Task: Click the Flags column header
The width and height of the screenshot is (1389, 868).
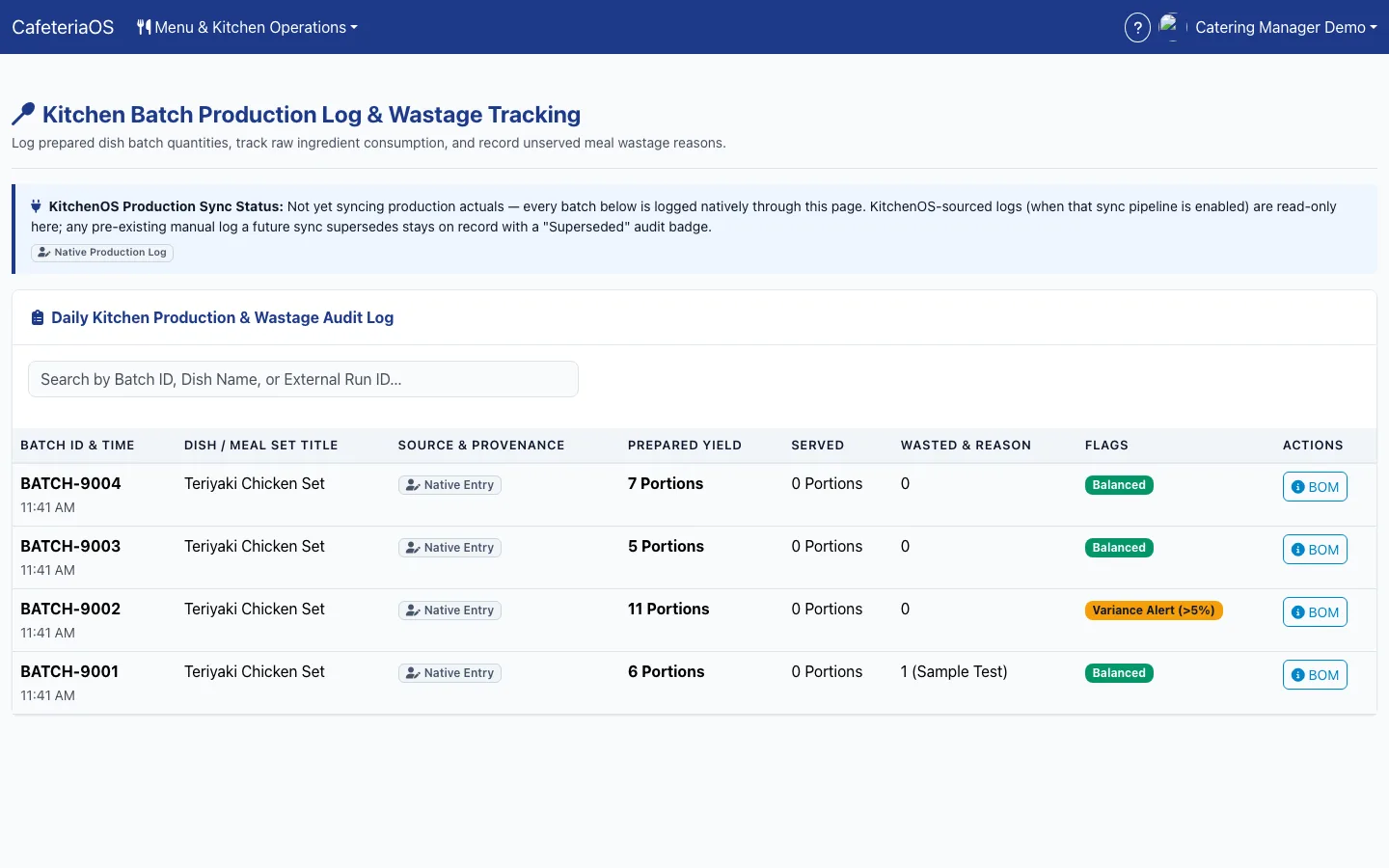Action: (x=1106, y=446)
